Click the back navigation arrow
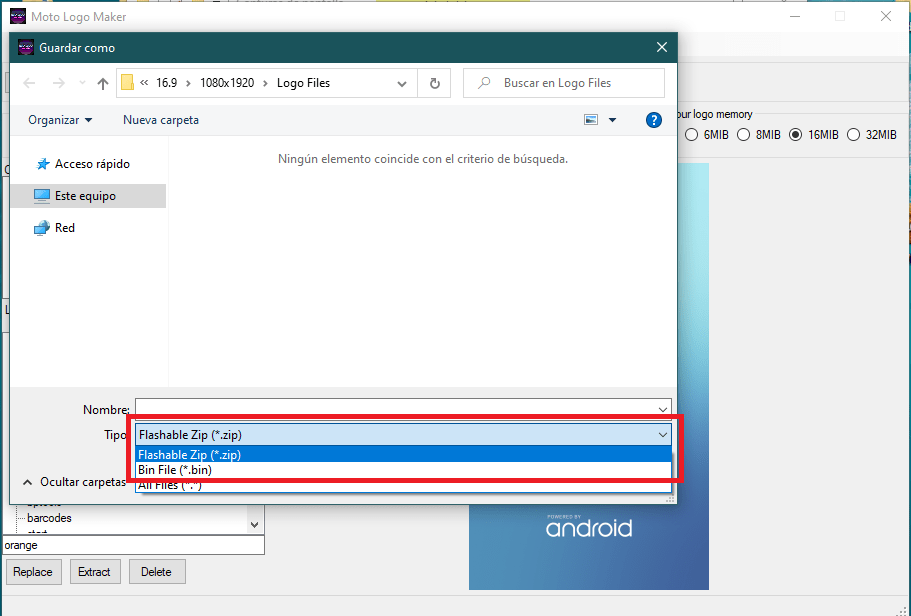 (x=29, y=83)
